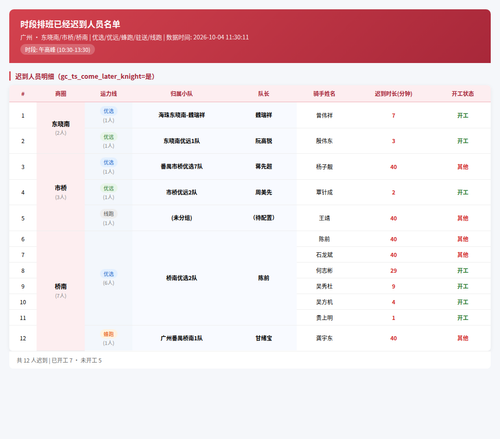The height and width of the screenshot is (439, 500).
Task: Click late duration 29 in row 8
Action: pos(393,271)
